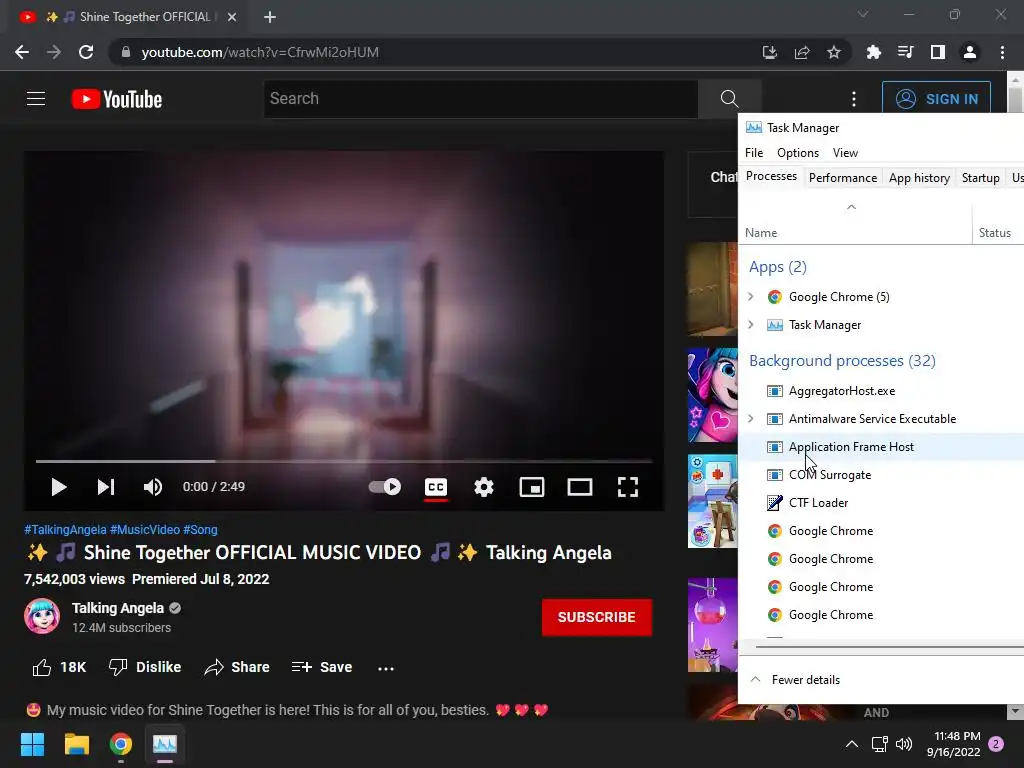Viewport: 1024px width, 768px height.
Task: Open File Explorer from taskbar
Action: point(76,744)
